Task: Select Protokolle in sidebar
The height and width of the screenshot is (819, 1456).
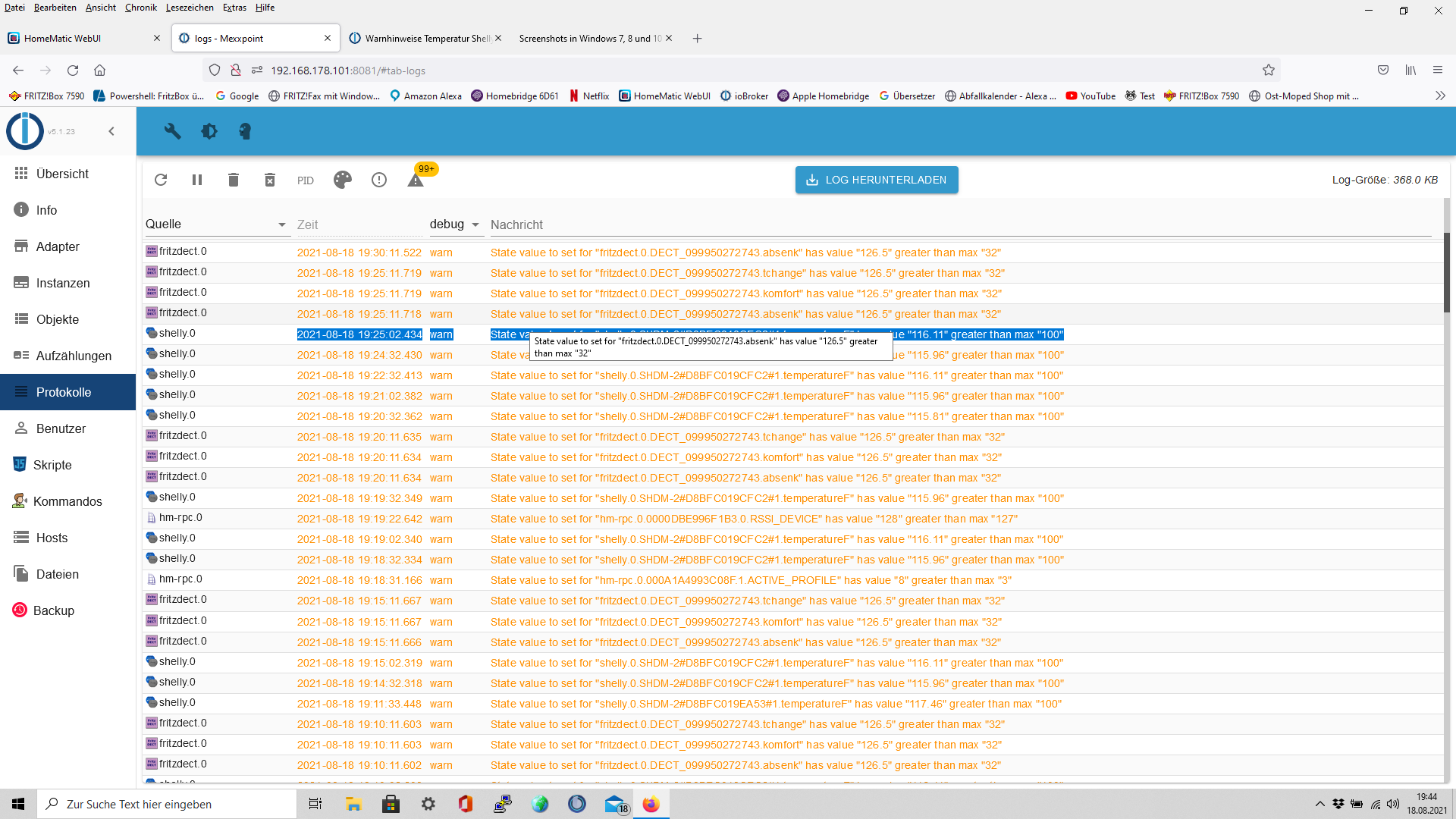Action: coord(68,392)
